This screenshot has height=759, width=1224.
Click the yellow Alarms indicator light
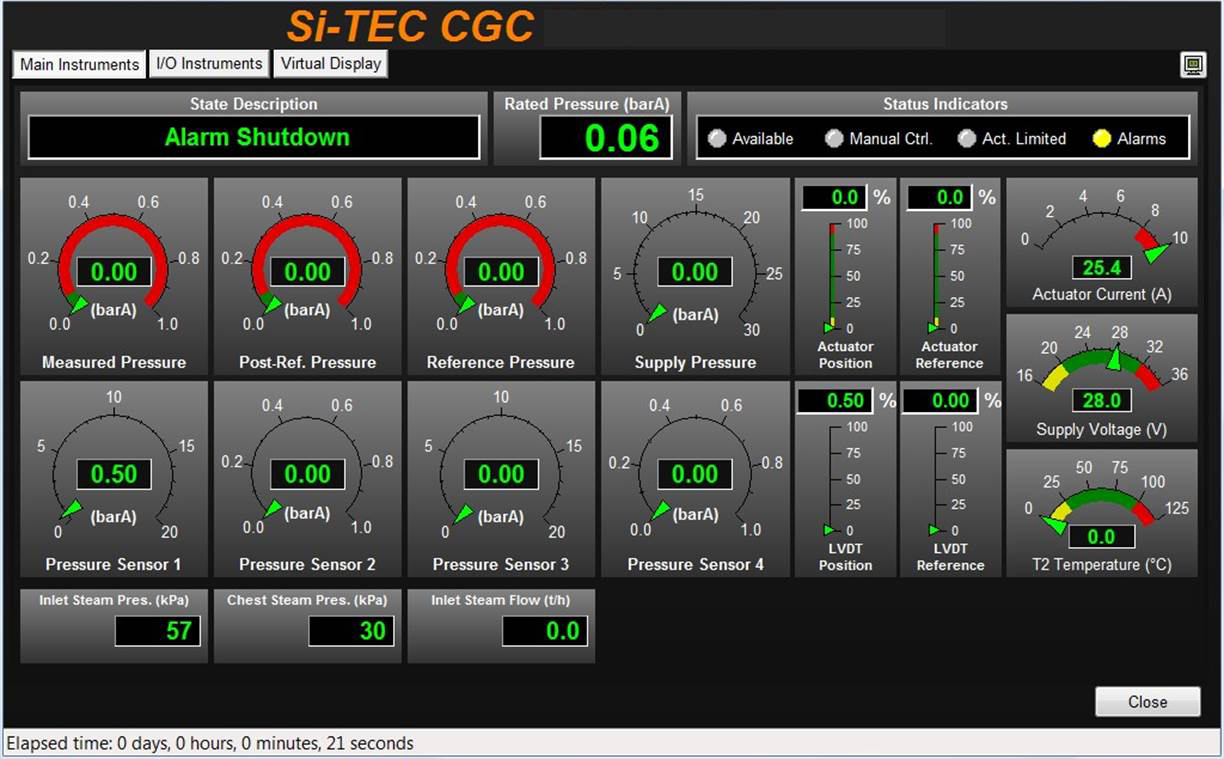click(1102, 139)
